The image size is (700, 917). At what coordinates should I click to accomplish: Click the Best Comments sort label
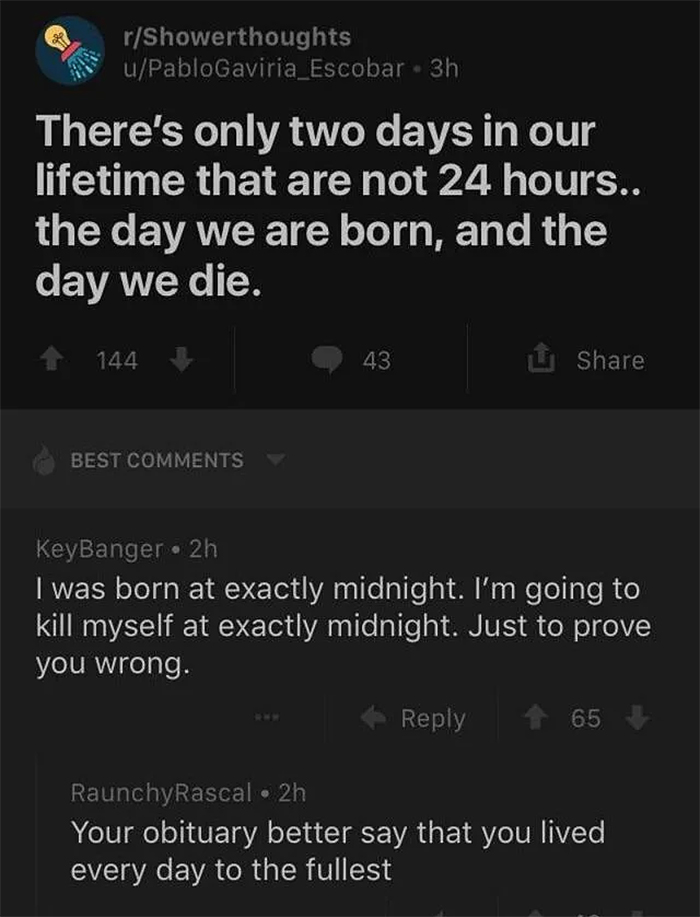[x=156, y=461]
